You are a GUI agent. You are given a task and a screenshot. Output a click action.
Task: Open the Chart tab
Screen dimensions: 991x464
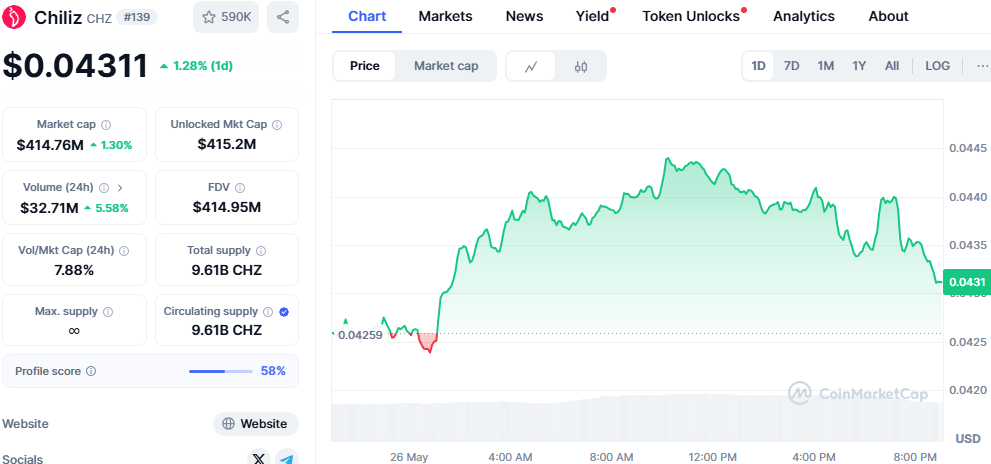[367, 16]
